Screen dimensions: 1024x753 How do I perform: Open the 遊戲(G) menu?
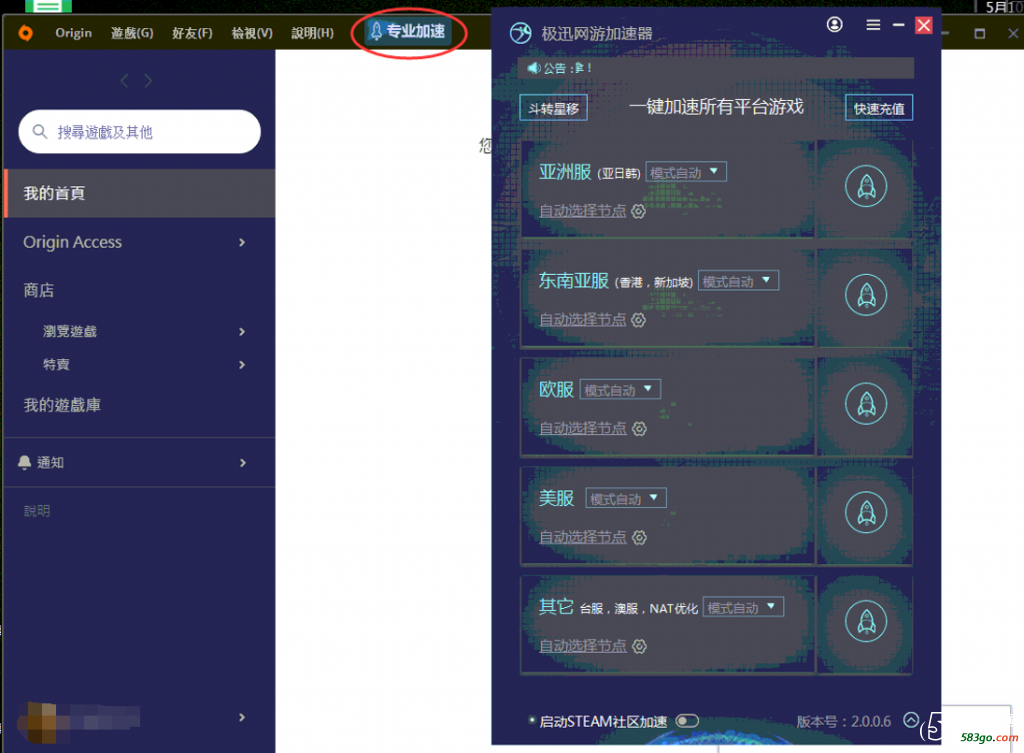pos(132,33)
